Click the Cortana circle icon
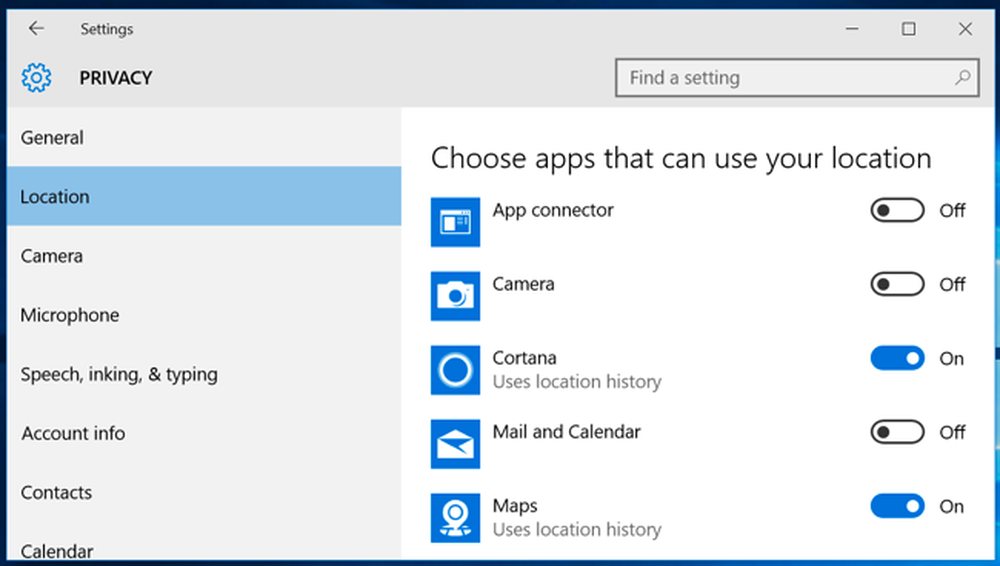 point(455,370)
